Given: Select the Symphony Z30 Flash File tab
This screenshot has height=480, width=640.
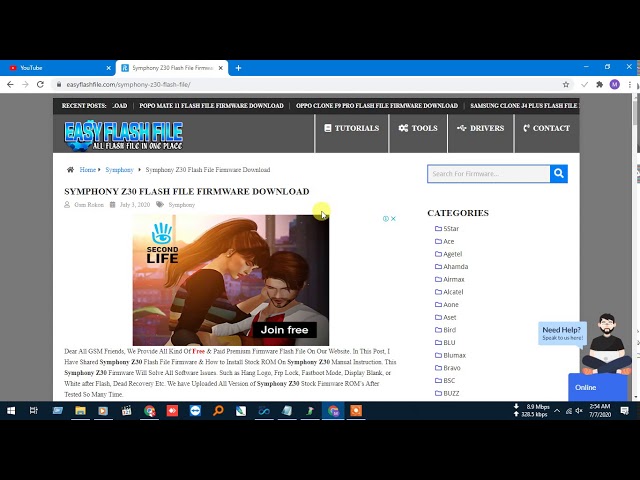Looking at the screenshot, I should [172, 68].
